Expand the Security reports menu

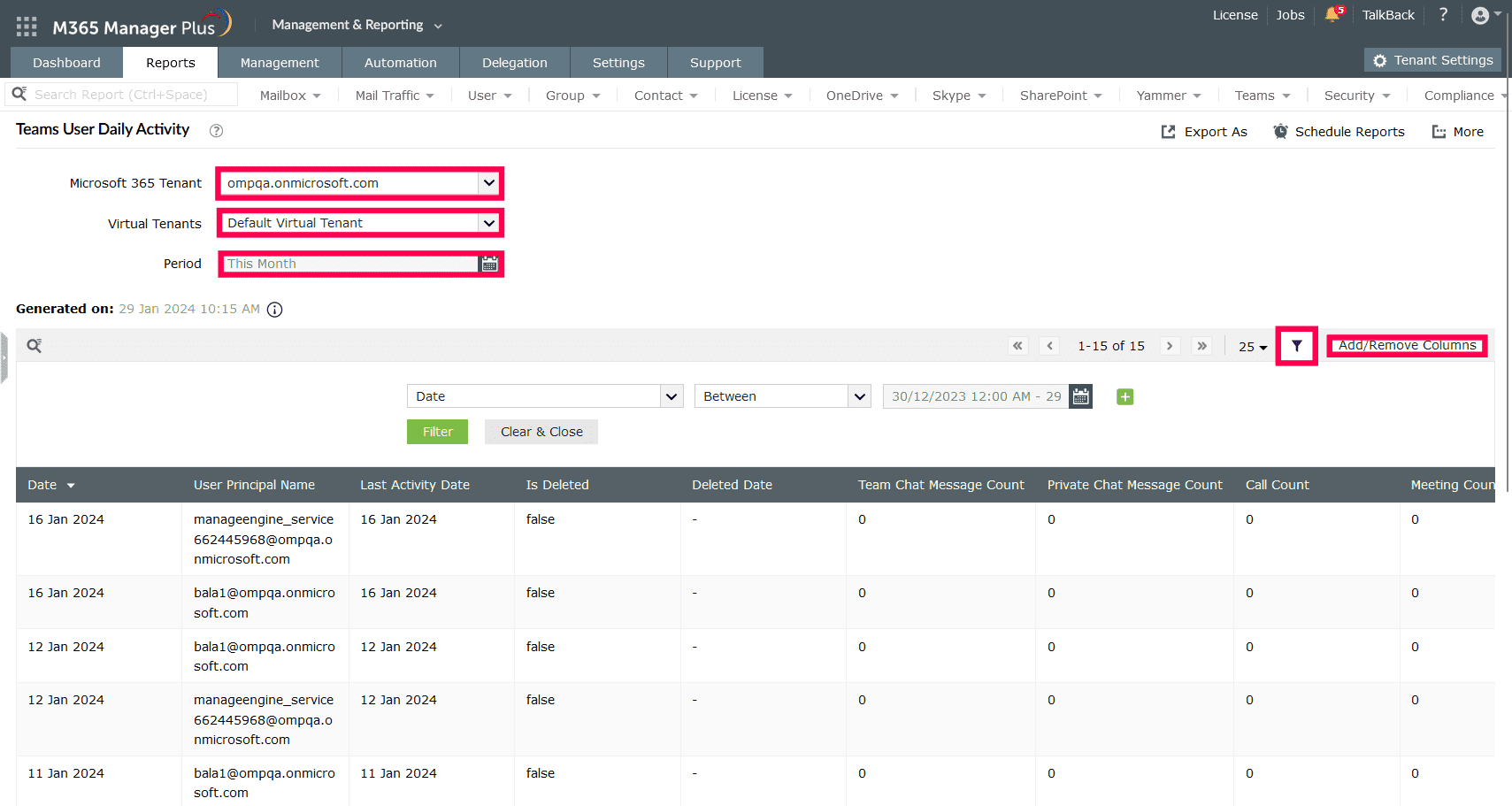click(x=1357, y=96)
